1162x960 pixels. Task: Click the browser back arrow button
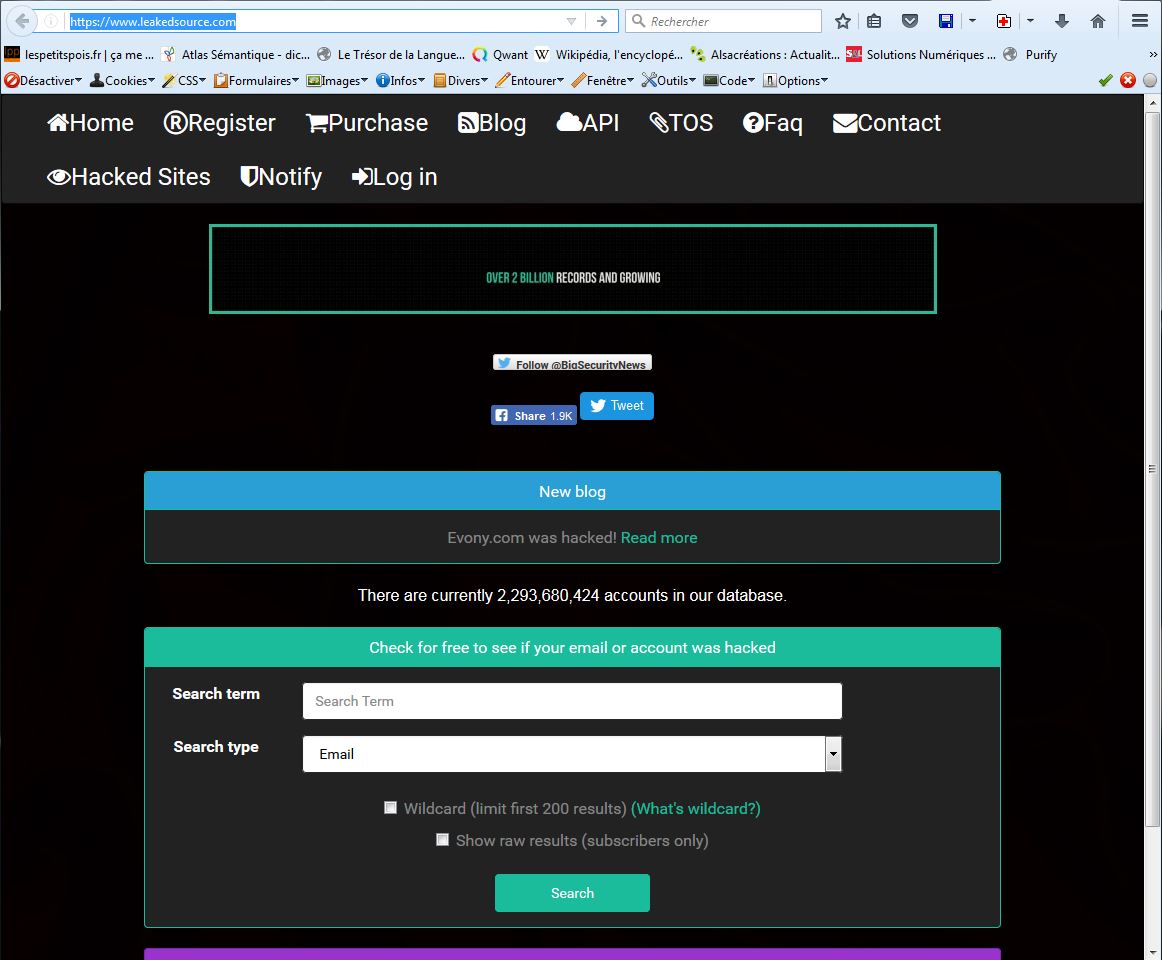coord(21,21)
